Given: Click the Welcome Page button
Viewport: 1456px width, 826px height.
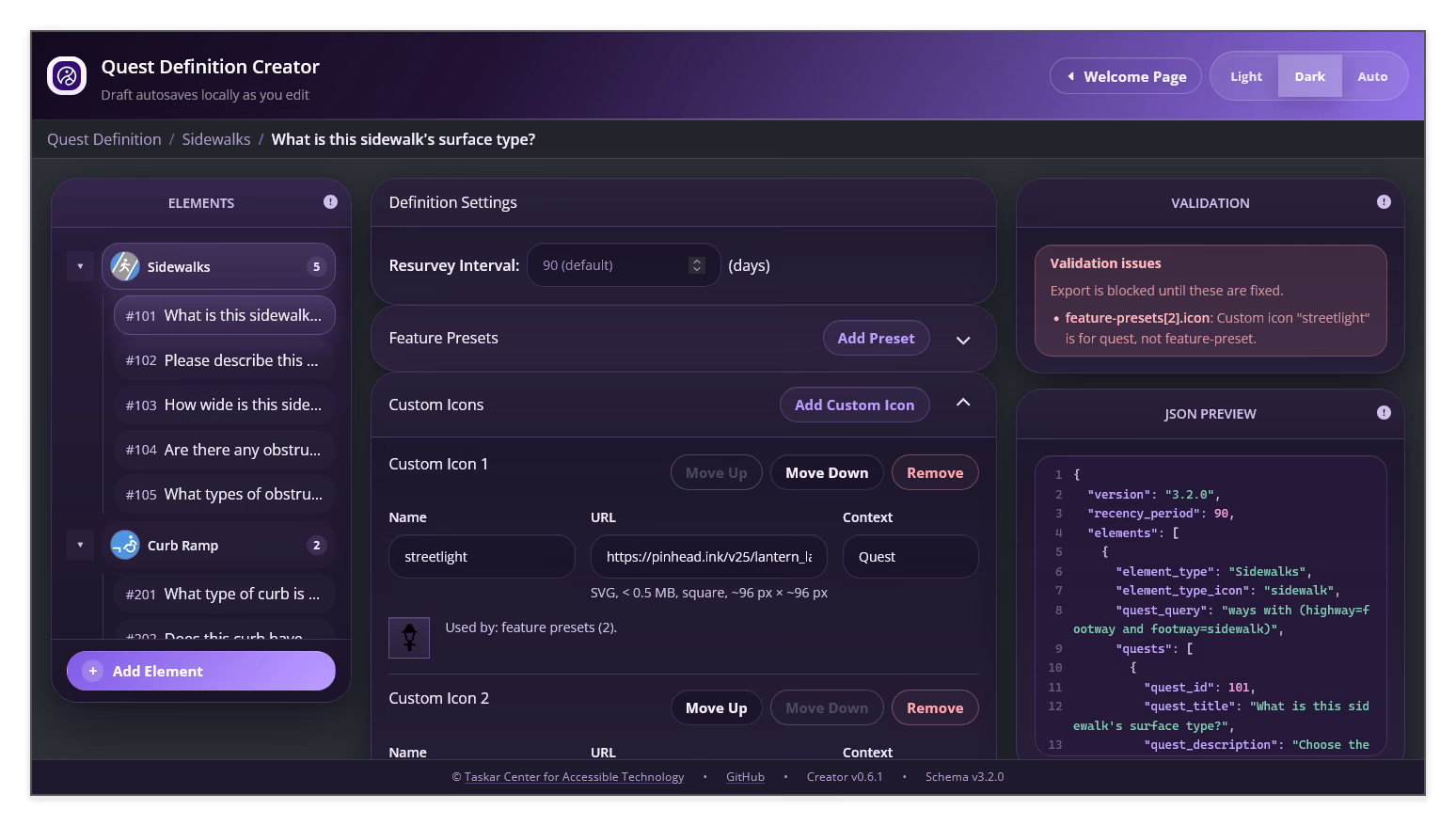Looking at the screenshot, I should point(1126,76).
